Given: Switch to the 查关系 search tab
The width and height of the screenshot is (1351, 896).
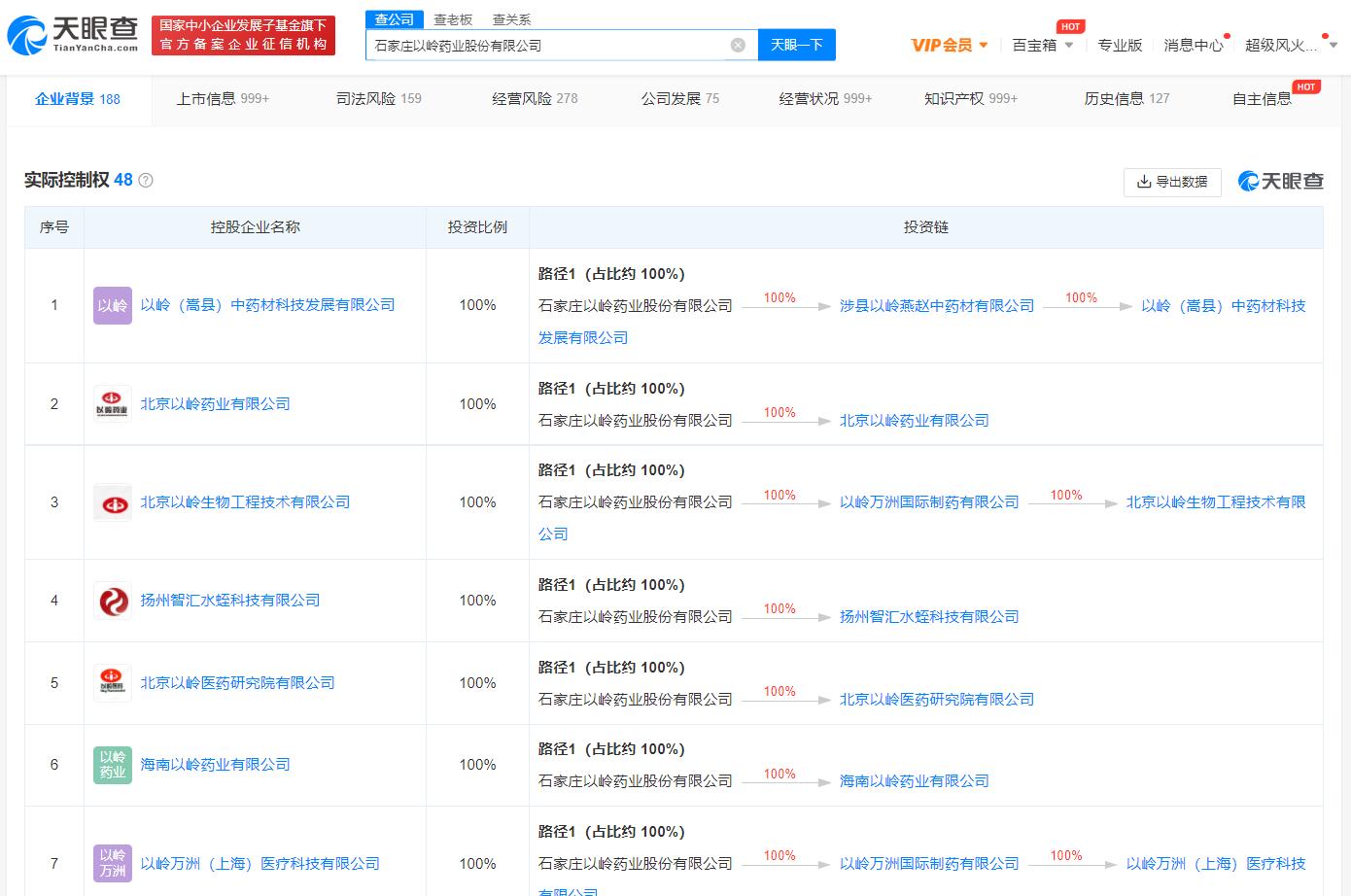Looking at the screenshot, I should coord(511,19).
